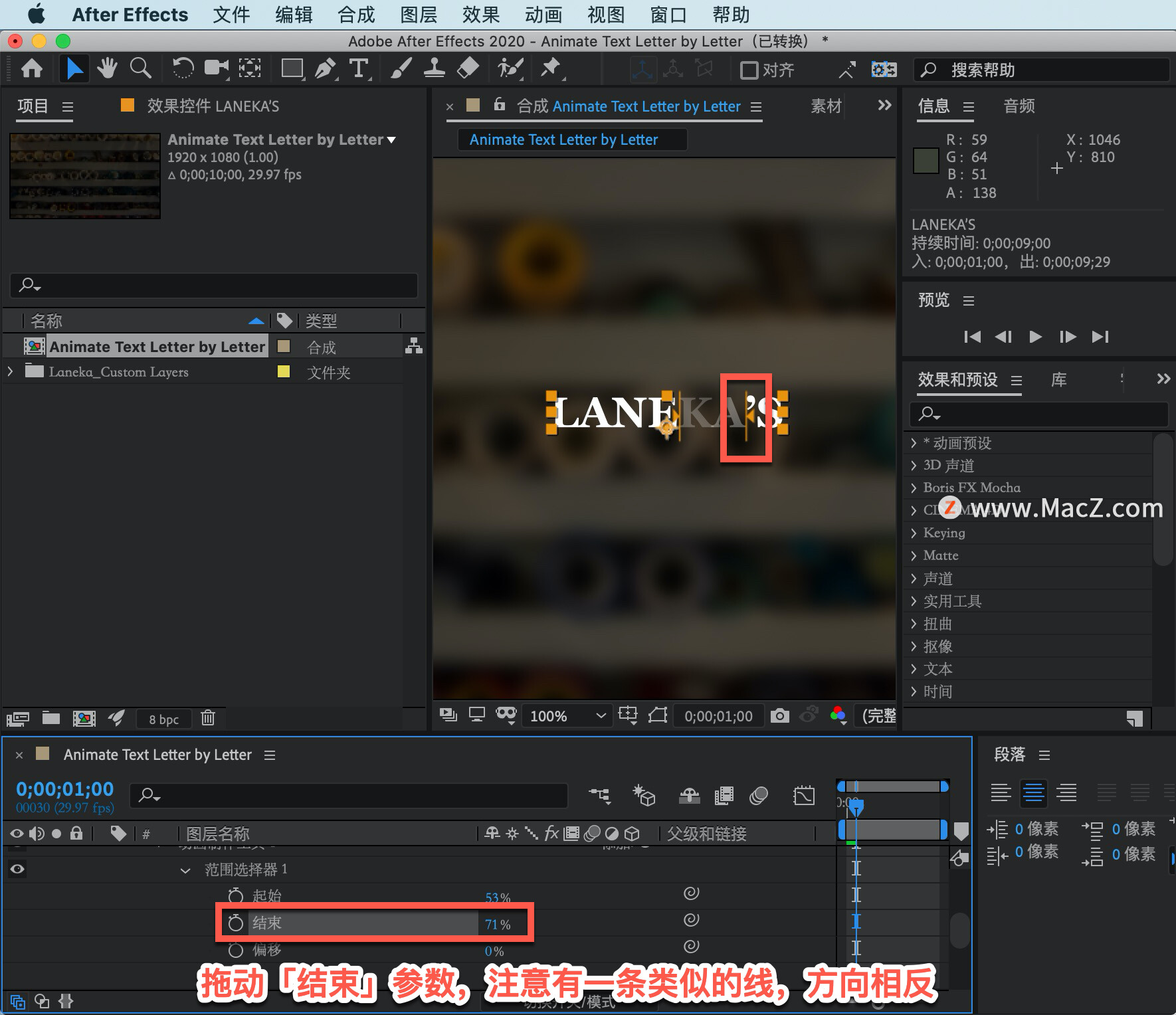Viewport: 1176px width, 1015px height.
Task: Click the 0;00;01;00 timecode in viewer
Action: 718,716
